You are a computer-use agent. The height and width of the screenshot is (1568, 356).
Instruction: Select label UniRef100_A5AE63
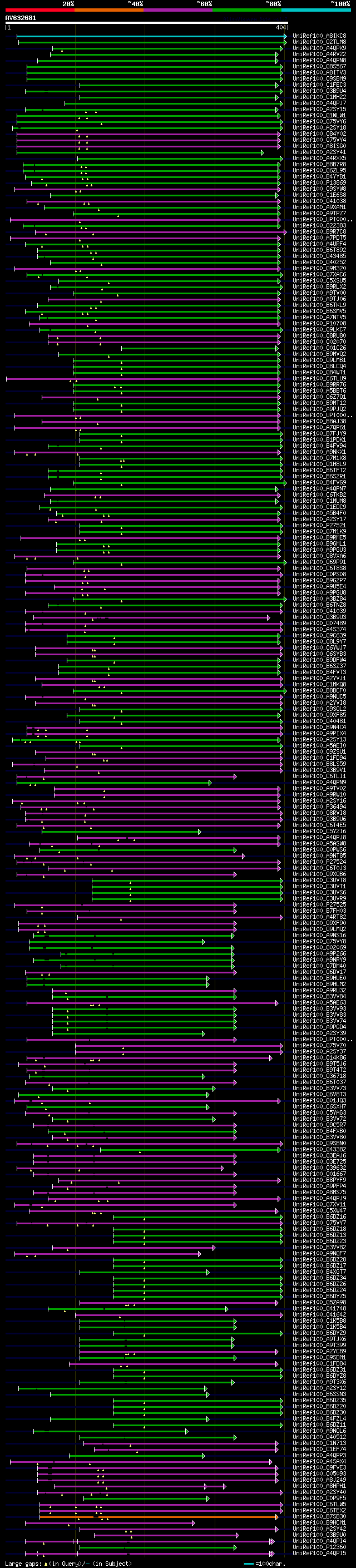[319, 1002]
